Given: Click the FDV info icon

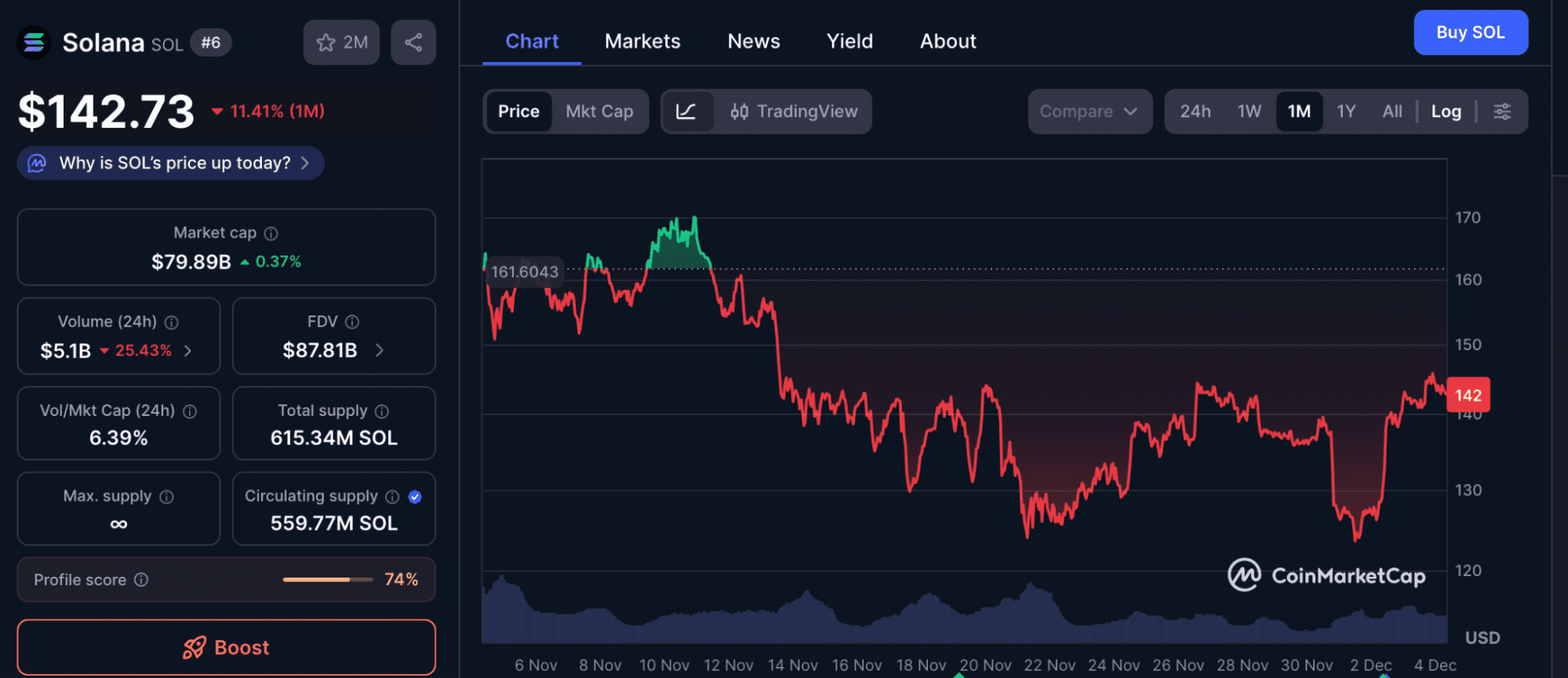Looking at the screenshot, I should click(x=352, y=322).
